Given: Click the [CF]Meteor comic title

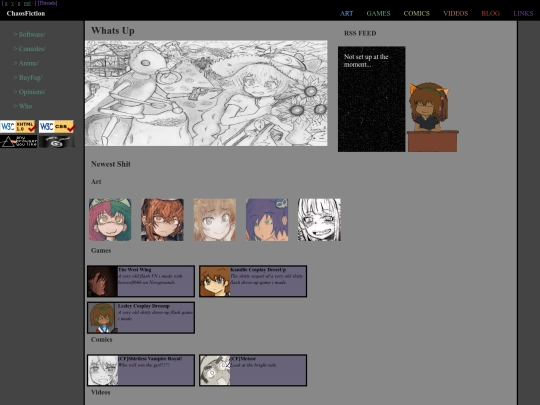Looking at the screenshot, I should [243, 359].
